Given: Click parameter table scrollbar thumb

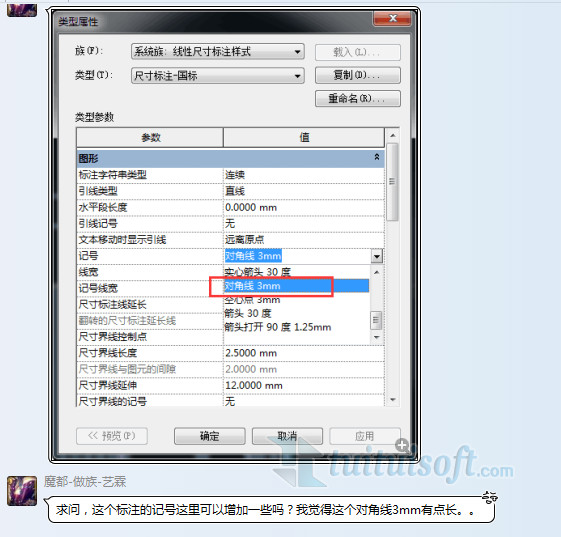Looking at the screenshot, I should [x=392, y=182].
